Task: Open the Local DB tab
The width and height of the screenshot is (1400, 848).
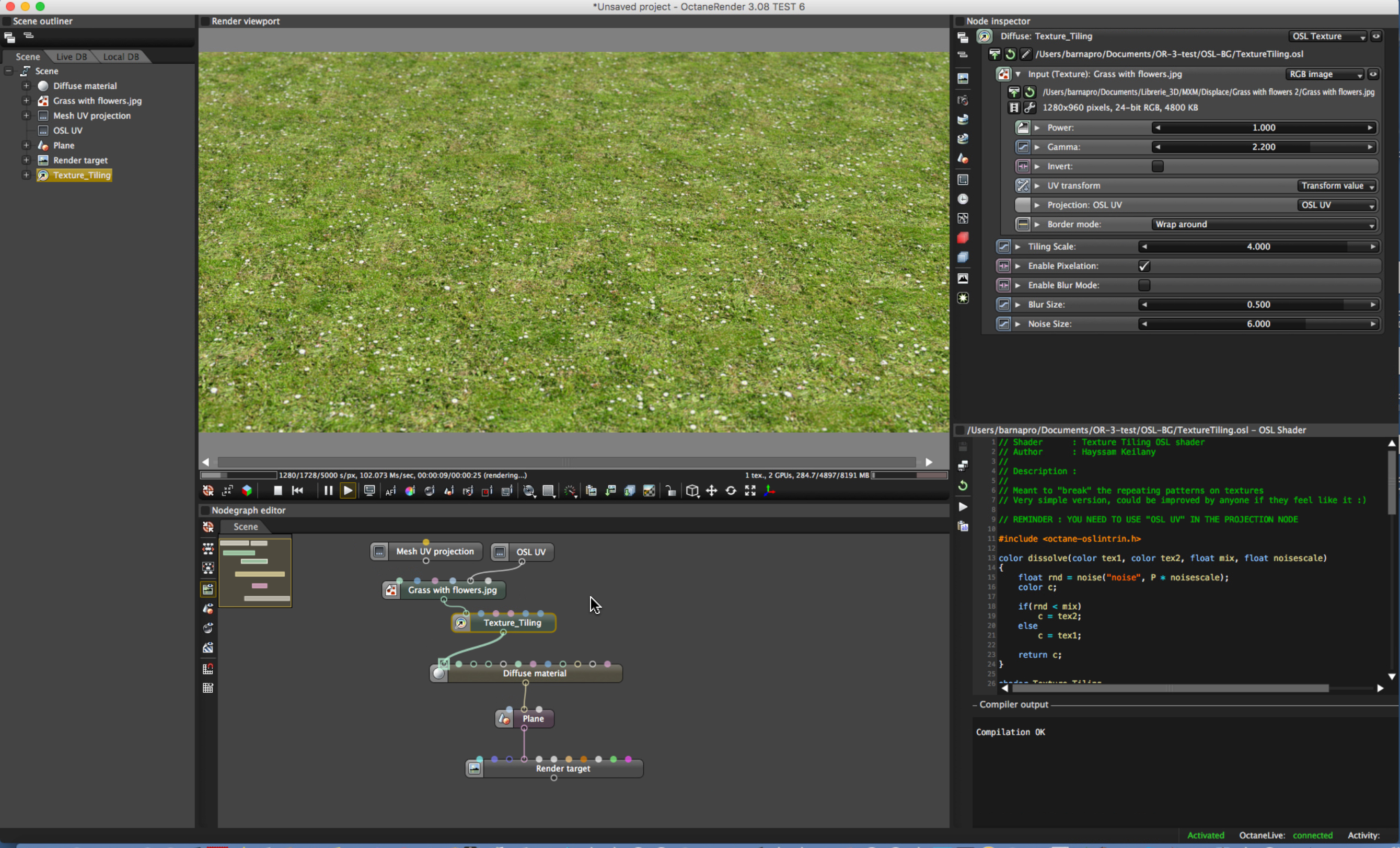Action: tap(120, 57)
